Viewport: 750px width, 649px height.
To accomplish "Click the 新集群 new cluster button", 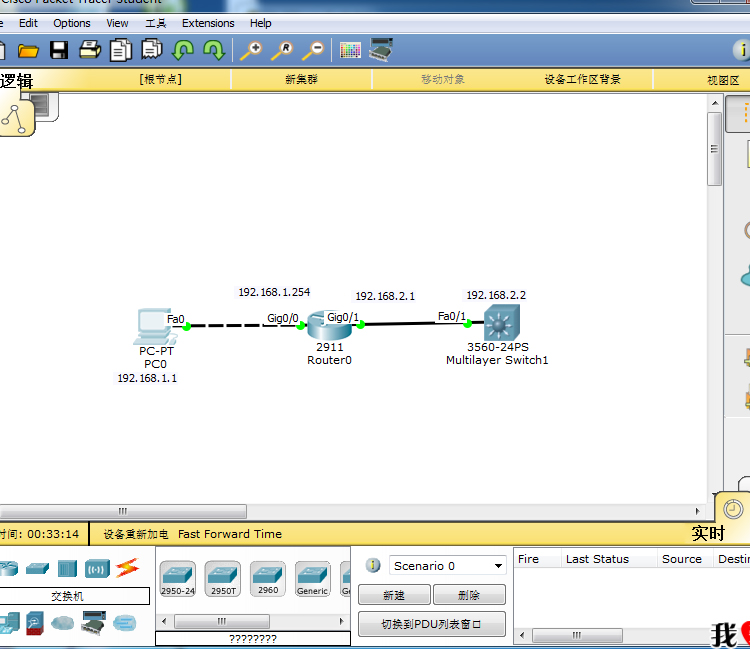I will coord(301,79).
